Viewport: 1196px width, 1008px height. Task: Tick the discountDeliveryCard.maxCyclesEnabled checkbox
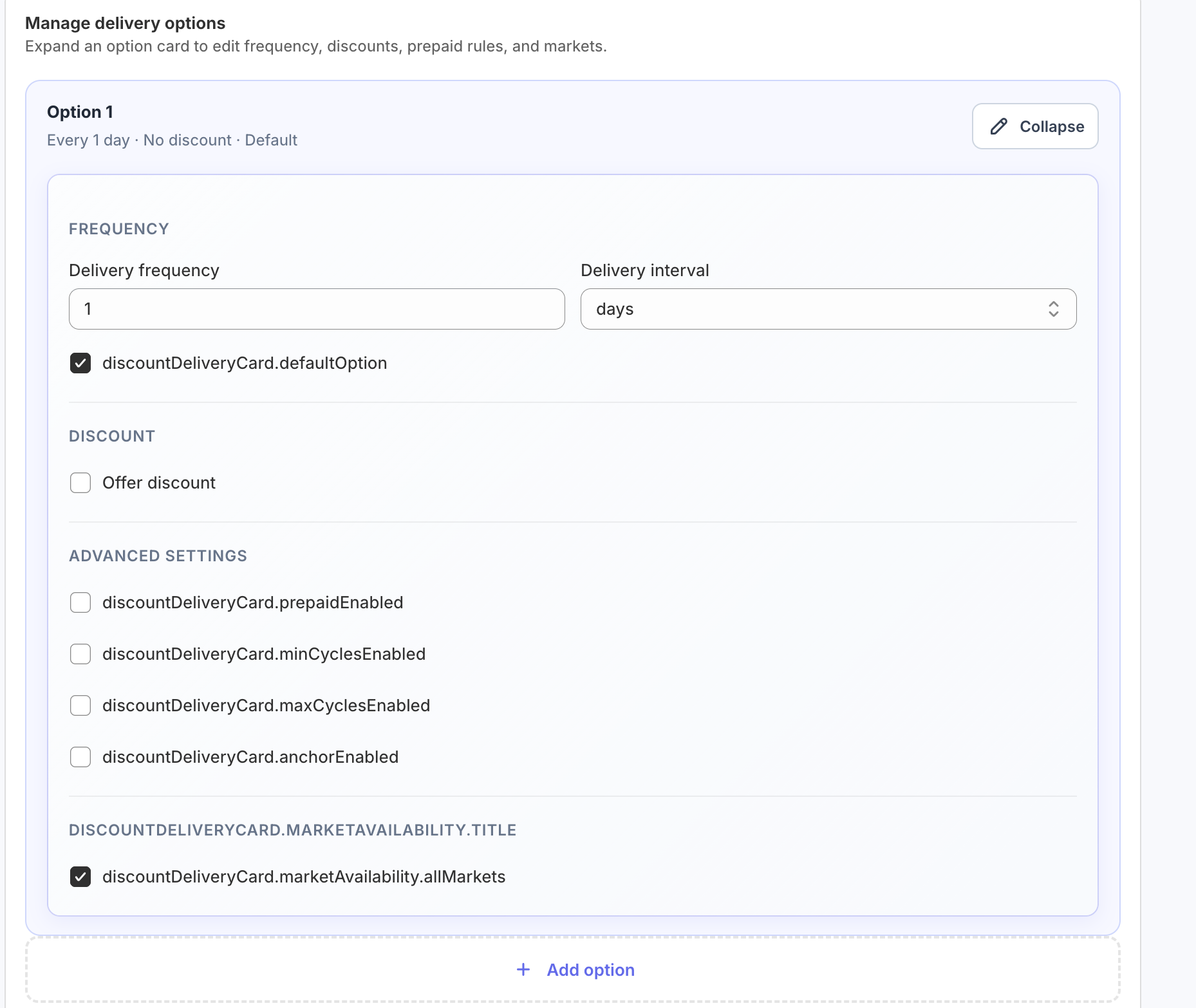point(80,705)
